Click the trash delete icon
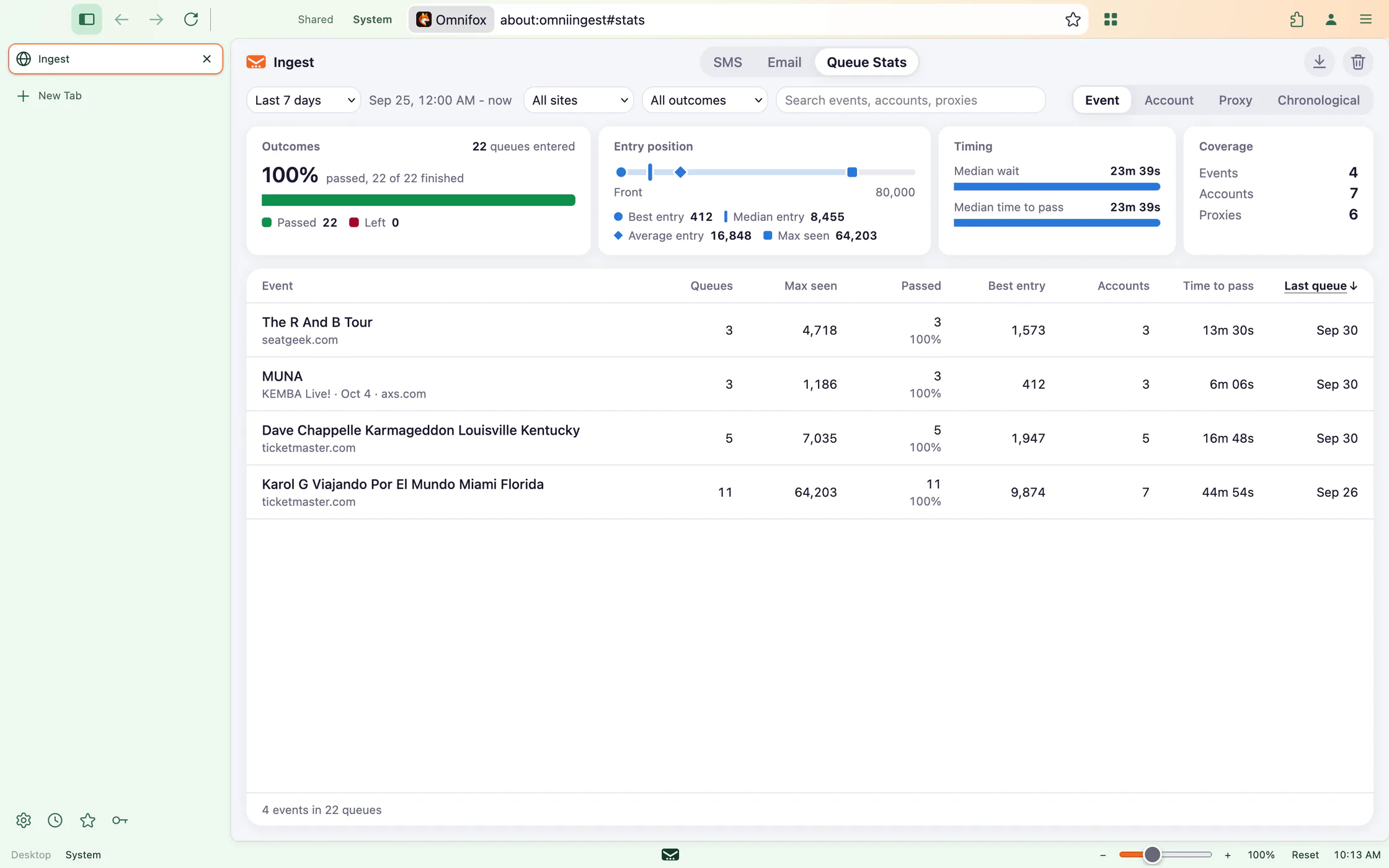Screen dimensions: 1389x868 pyautogui.click(x=1358, y=62)
